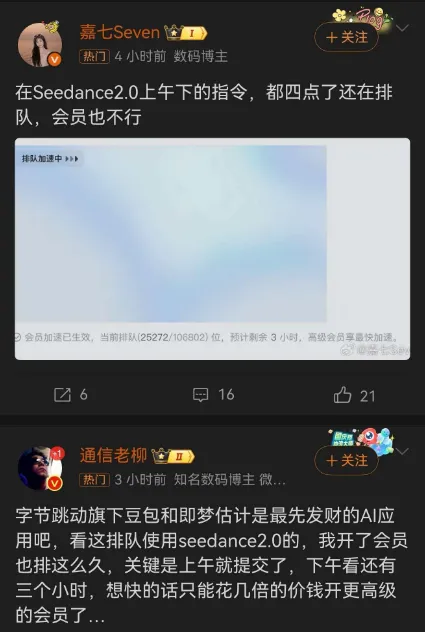Tap the verified badge on 嘉七Seven's avatar

pyautogui.click(x=55, y=60)
